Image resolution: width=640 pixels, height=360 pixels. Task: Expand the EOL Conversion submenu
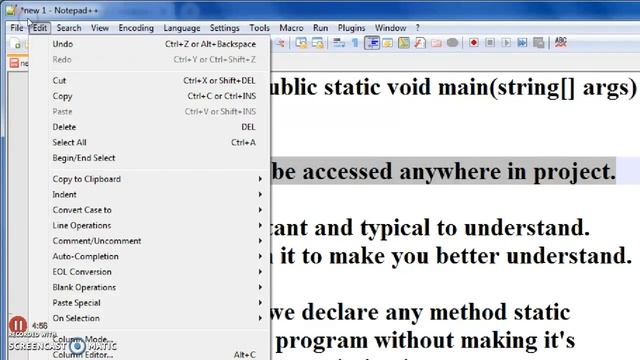(x=149, y=272)
